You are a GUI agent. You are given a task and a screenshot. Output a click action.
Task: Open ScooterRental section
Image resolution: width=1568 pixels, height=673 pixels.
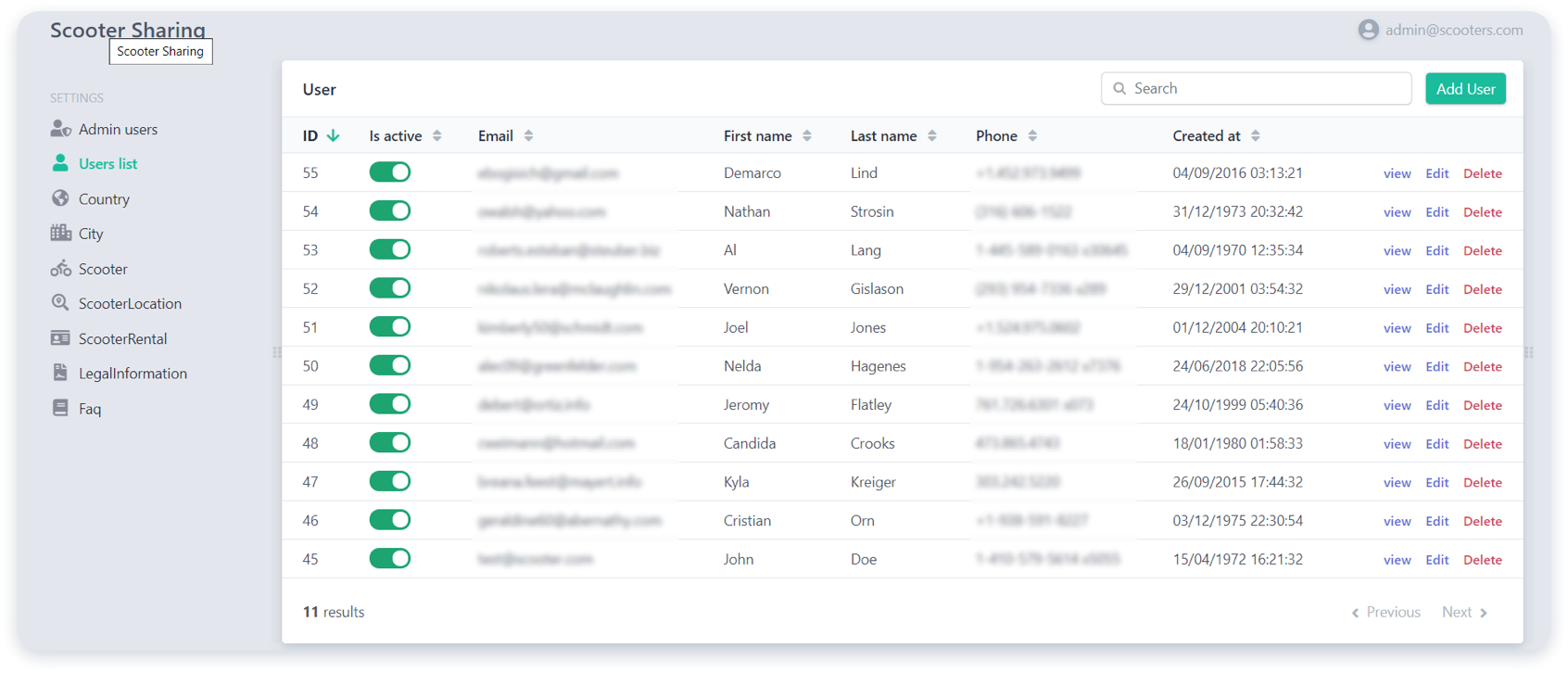122,338
